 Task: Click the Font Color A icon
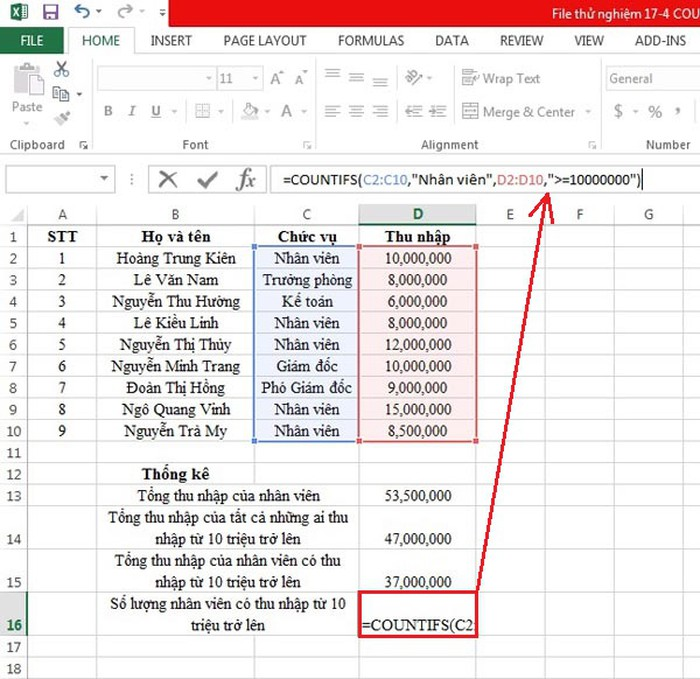(286, 111)
